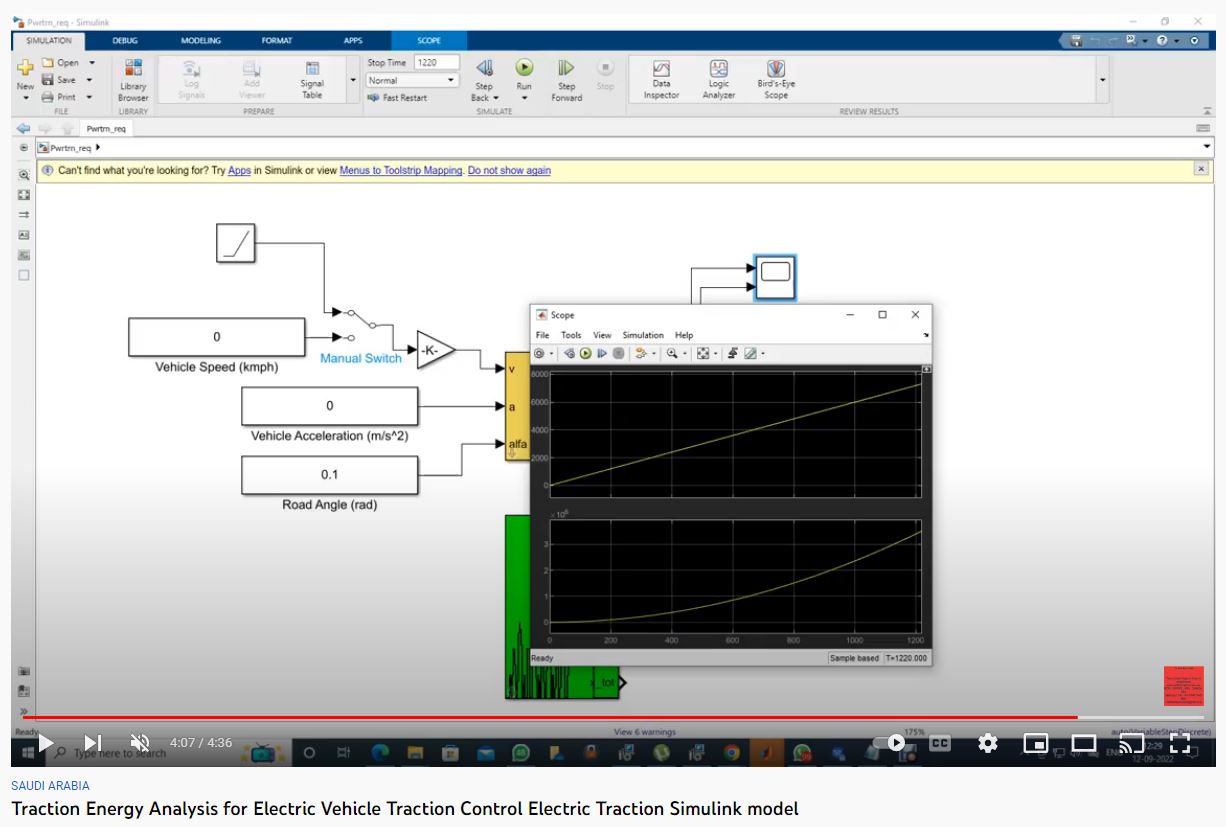Click the Stop Time input field
This screenshot has width=1226, height=827.
pos(436,62)
